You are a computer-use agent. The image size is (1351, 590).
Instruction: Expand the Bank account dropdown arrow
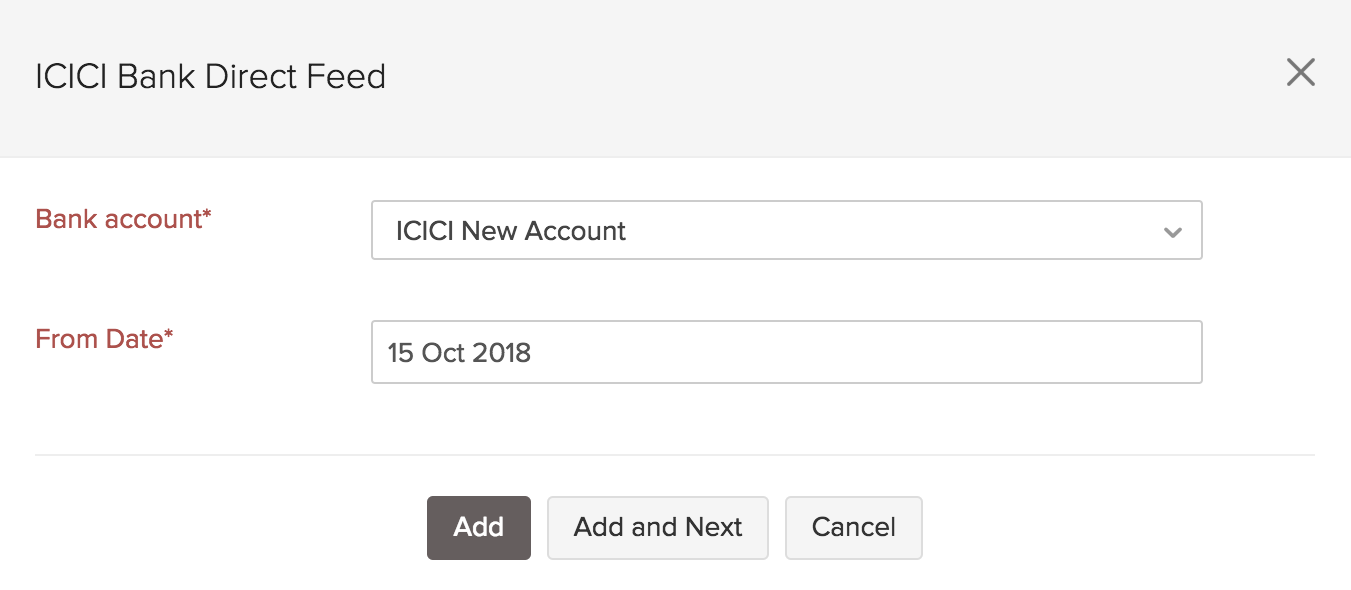[x=1173, y=232]
